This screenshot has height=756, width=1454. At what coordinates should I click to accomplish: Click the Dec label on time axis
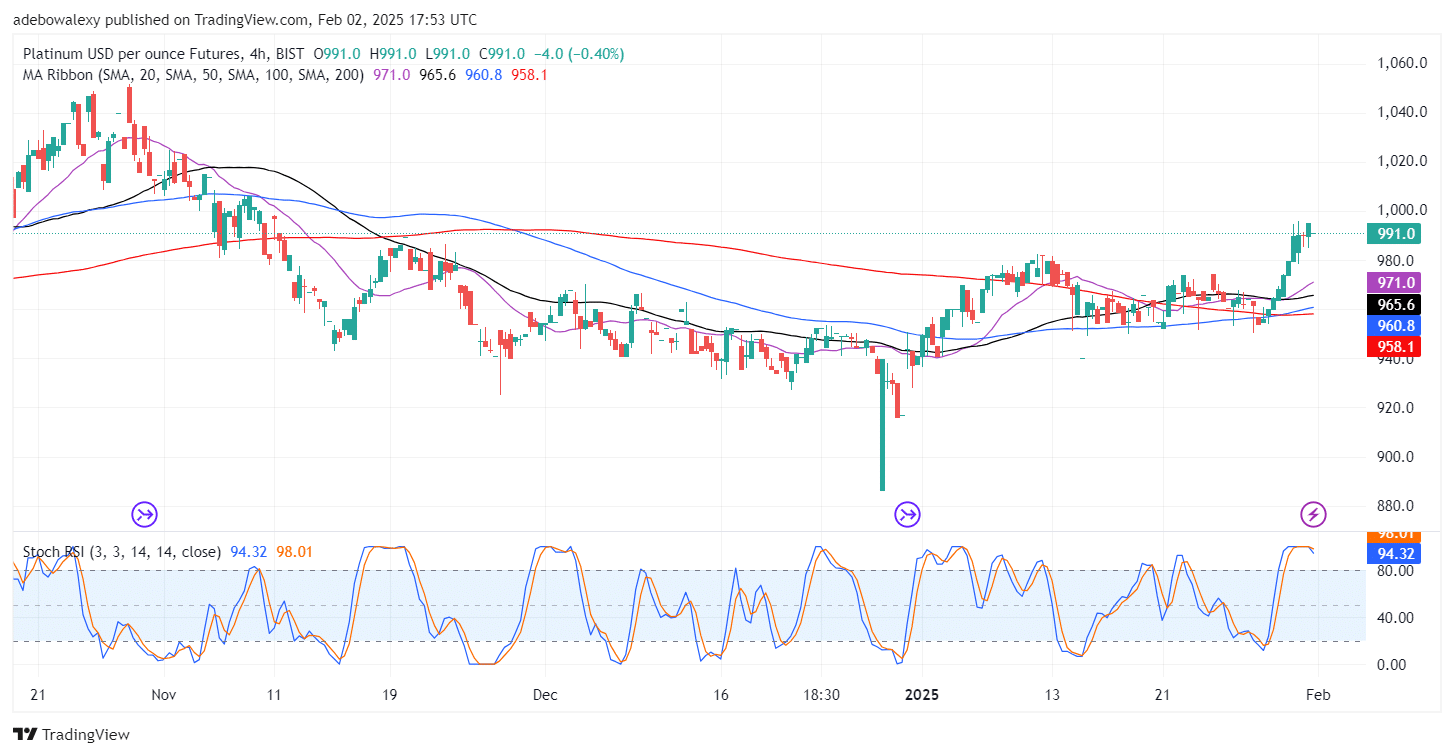click(546, 694)
